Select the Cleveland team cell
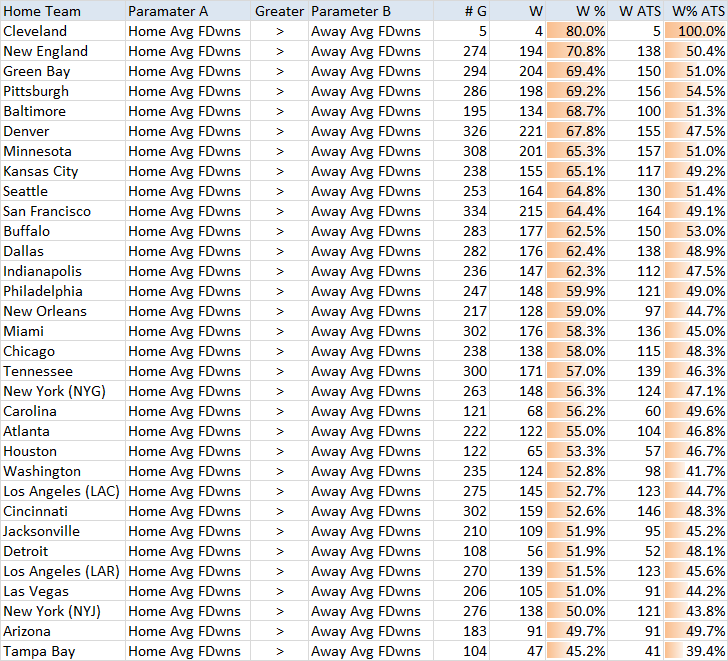 click(63, 31)
